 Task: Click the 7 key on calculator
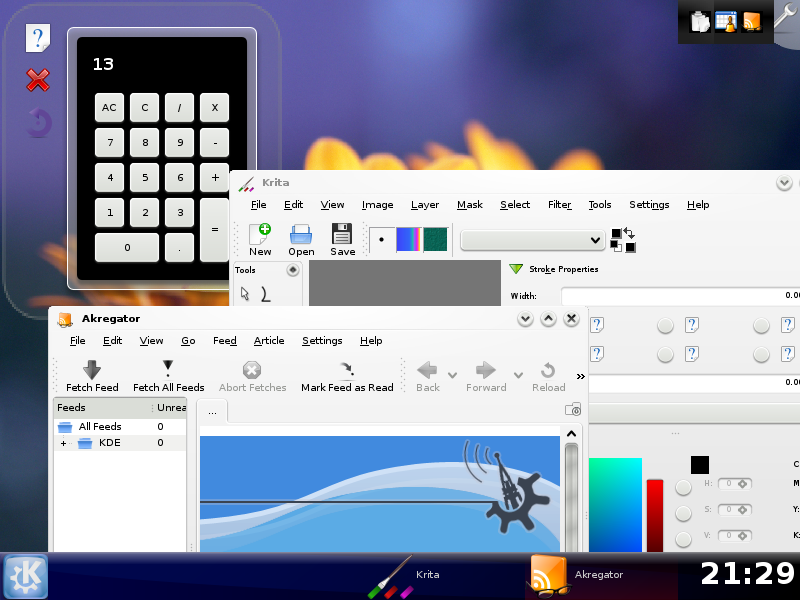pos(109,142)
